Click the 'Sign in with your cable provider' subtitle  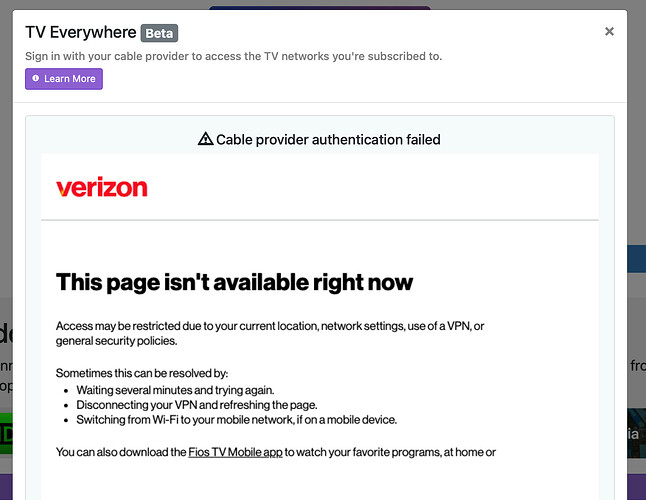click(234, 56)
